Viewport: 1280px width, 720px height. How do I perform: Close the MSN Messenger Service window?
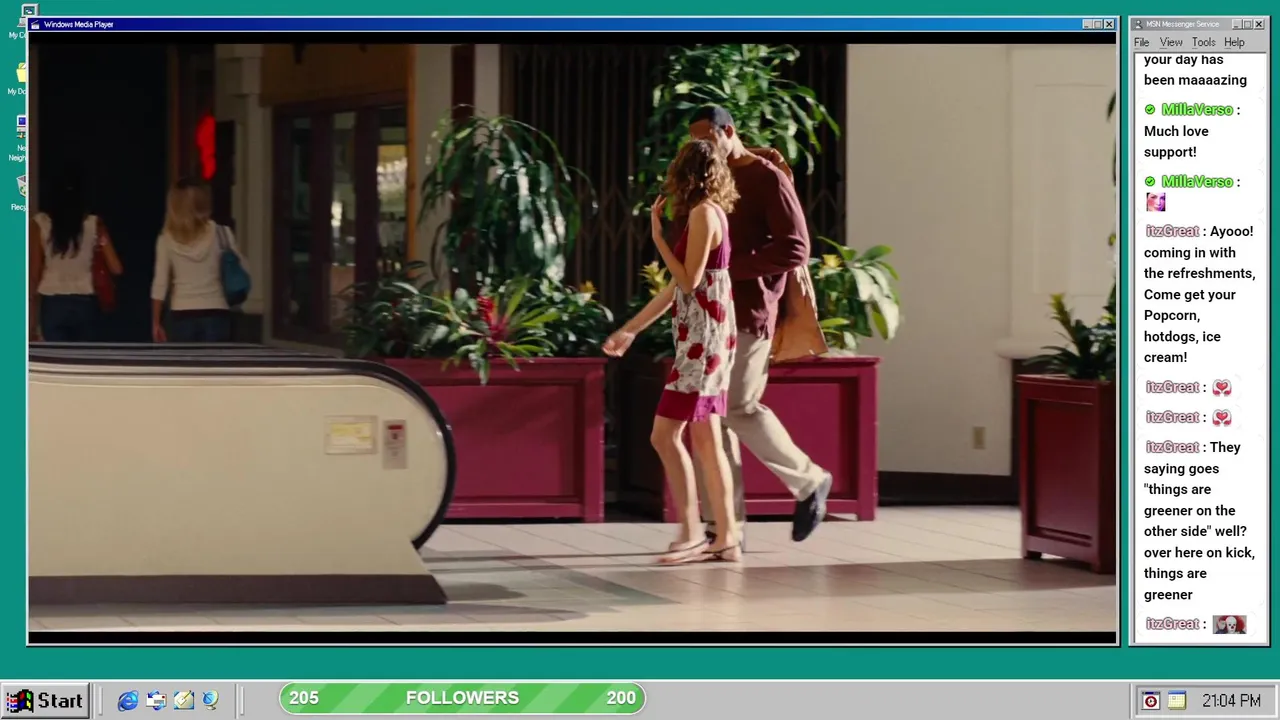(1260, 24)
